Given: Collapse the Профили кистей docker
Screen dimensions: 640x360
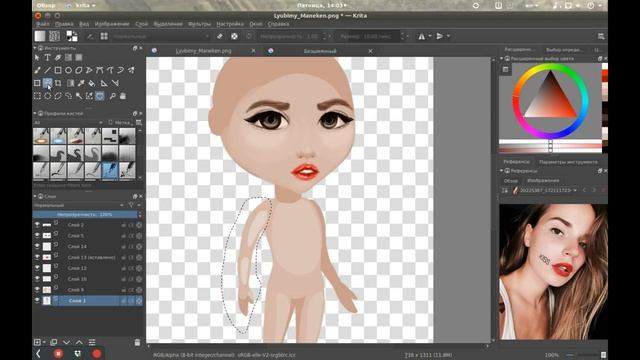Looking at the screenshot, I should (35, 113).
